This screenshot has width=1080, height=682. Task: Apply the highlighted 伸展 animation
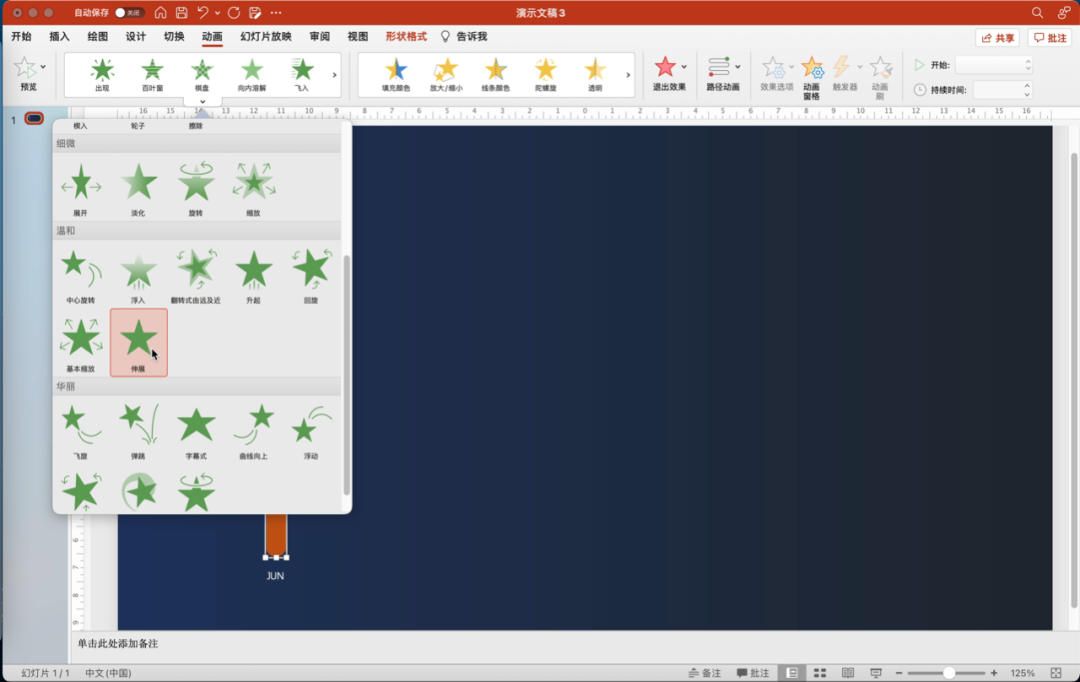point(138,342)
